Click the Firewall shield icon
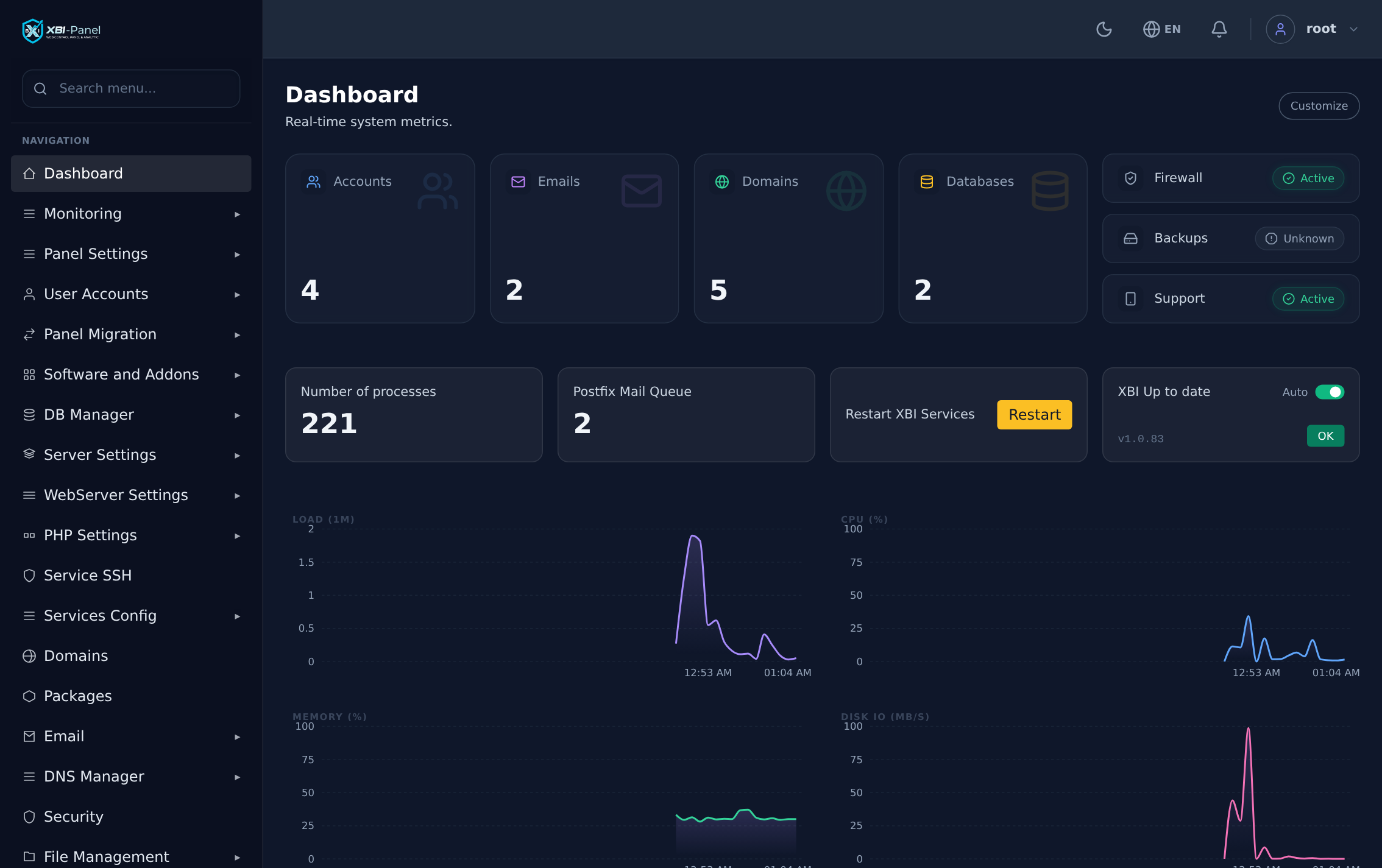1382x868 pixels. coord(1130,178)
